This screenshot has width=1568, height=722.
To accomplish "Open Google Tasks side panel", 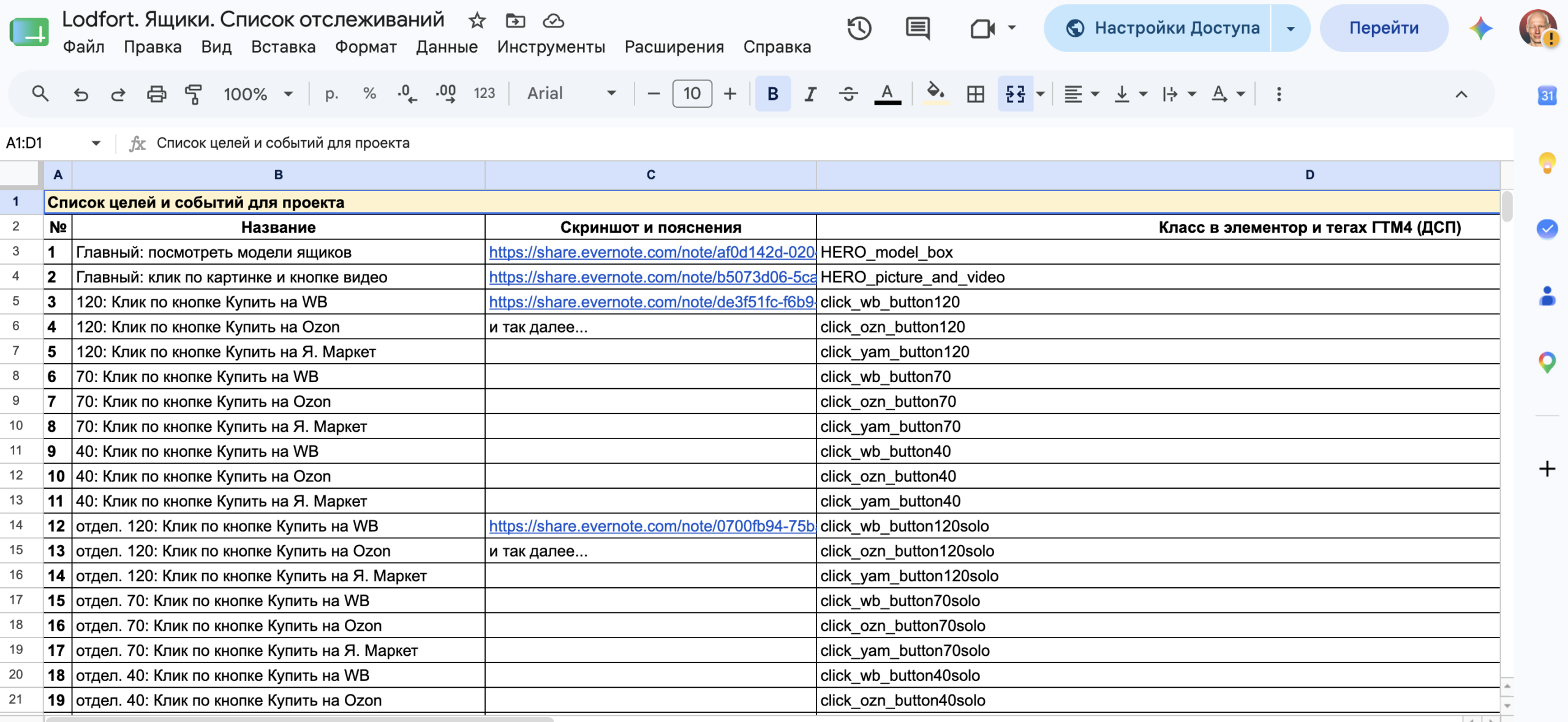I will point(1547,229).
